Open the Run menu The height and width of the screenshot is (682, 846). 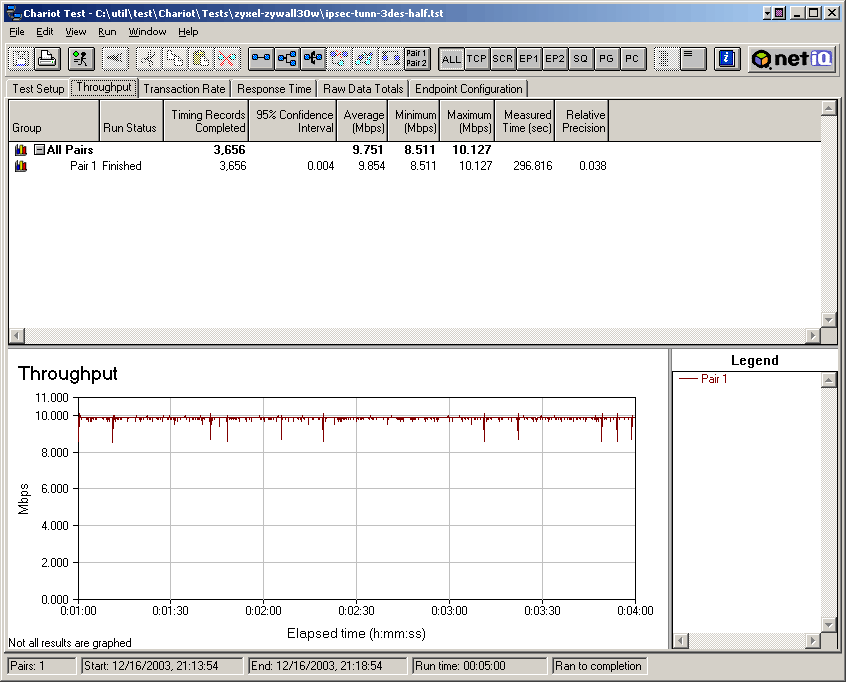pos(107,32)
